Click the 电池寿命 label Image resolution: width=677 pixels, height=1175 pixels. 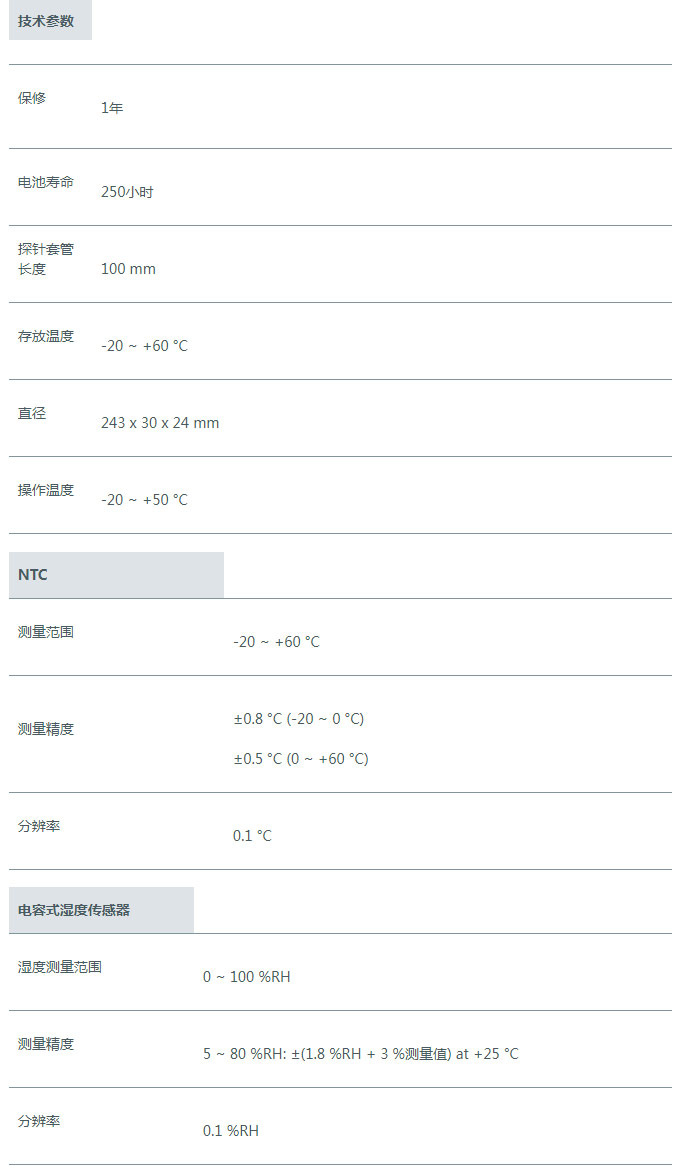tap(46, 182)
